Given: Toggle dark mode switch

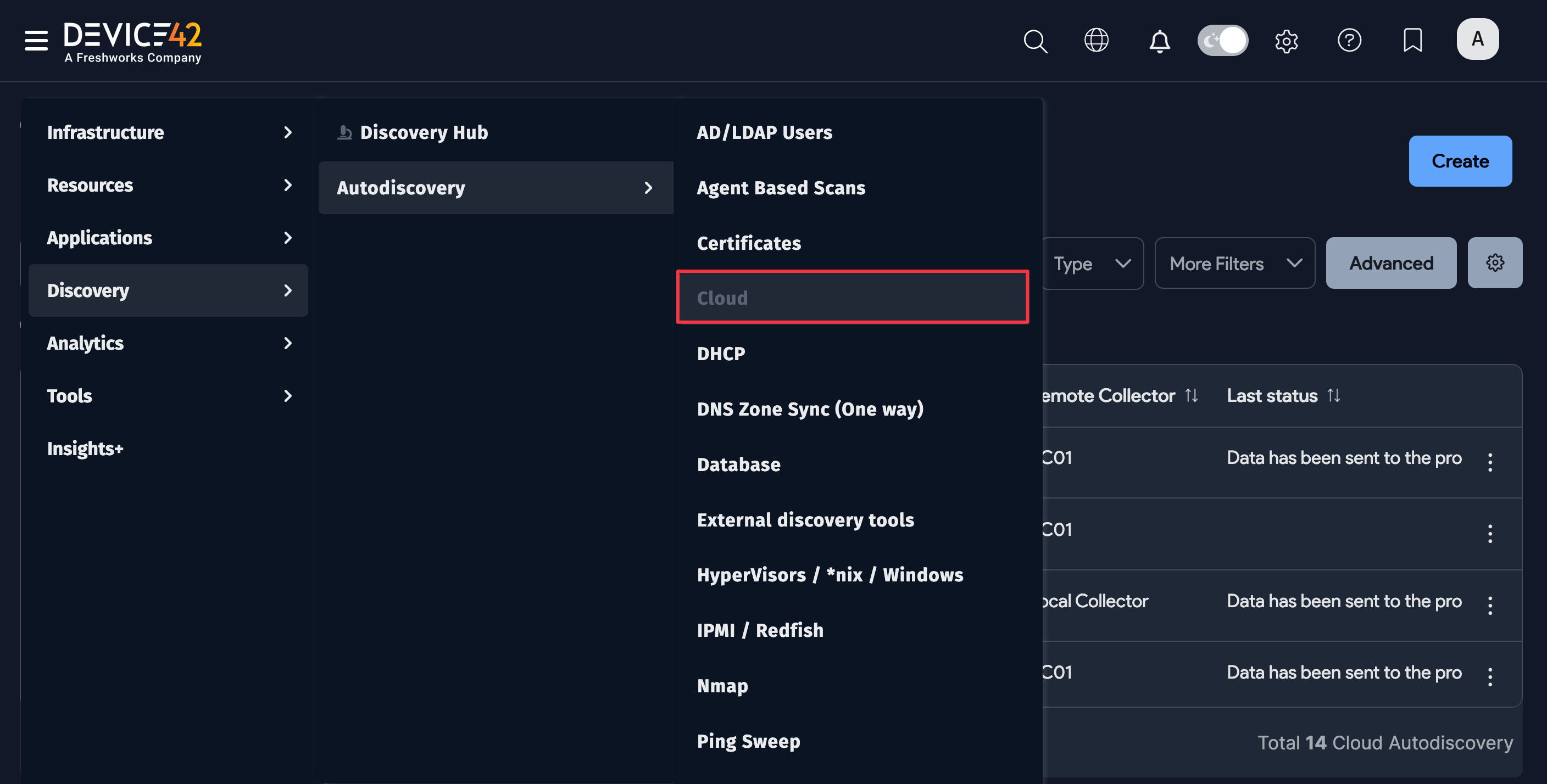Looking at the screenshot, I should (1222, 40).
